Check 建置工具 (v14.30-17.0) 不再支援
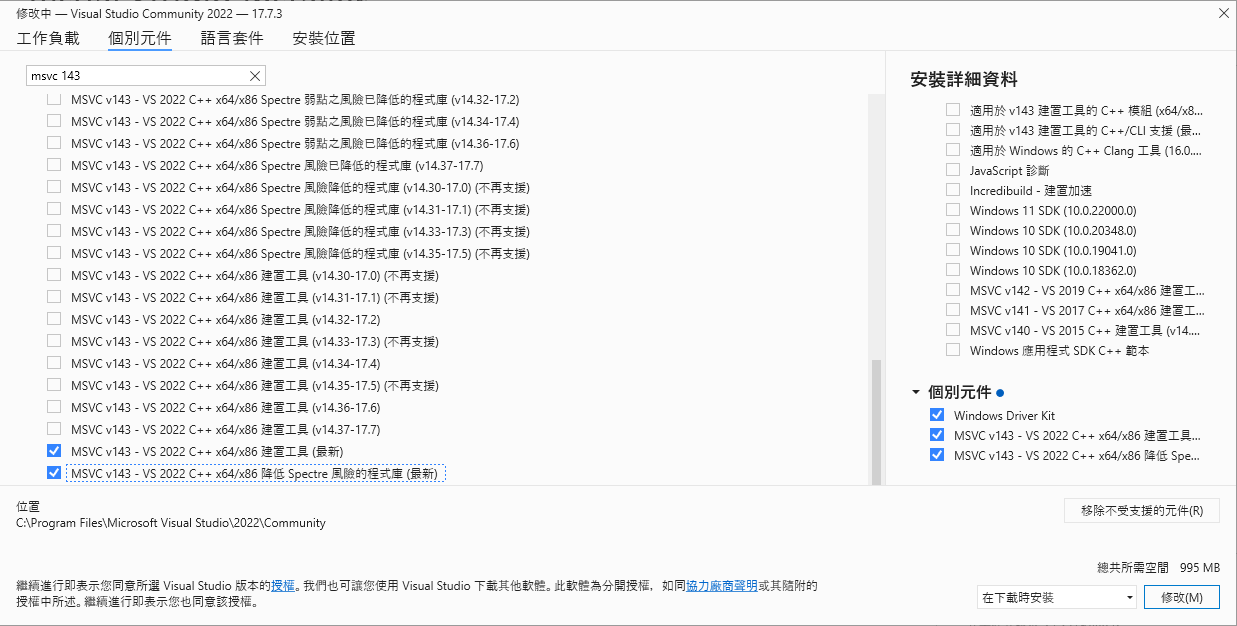1237x626 pixels. [54, 276]
